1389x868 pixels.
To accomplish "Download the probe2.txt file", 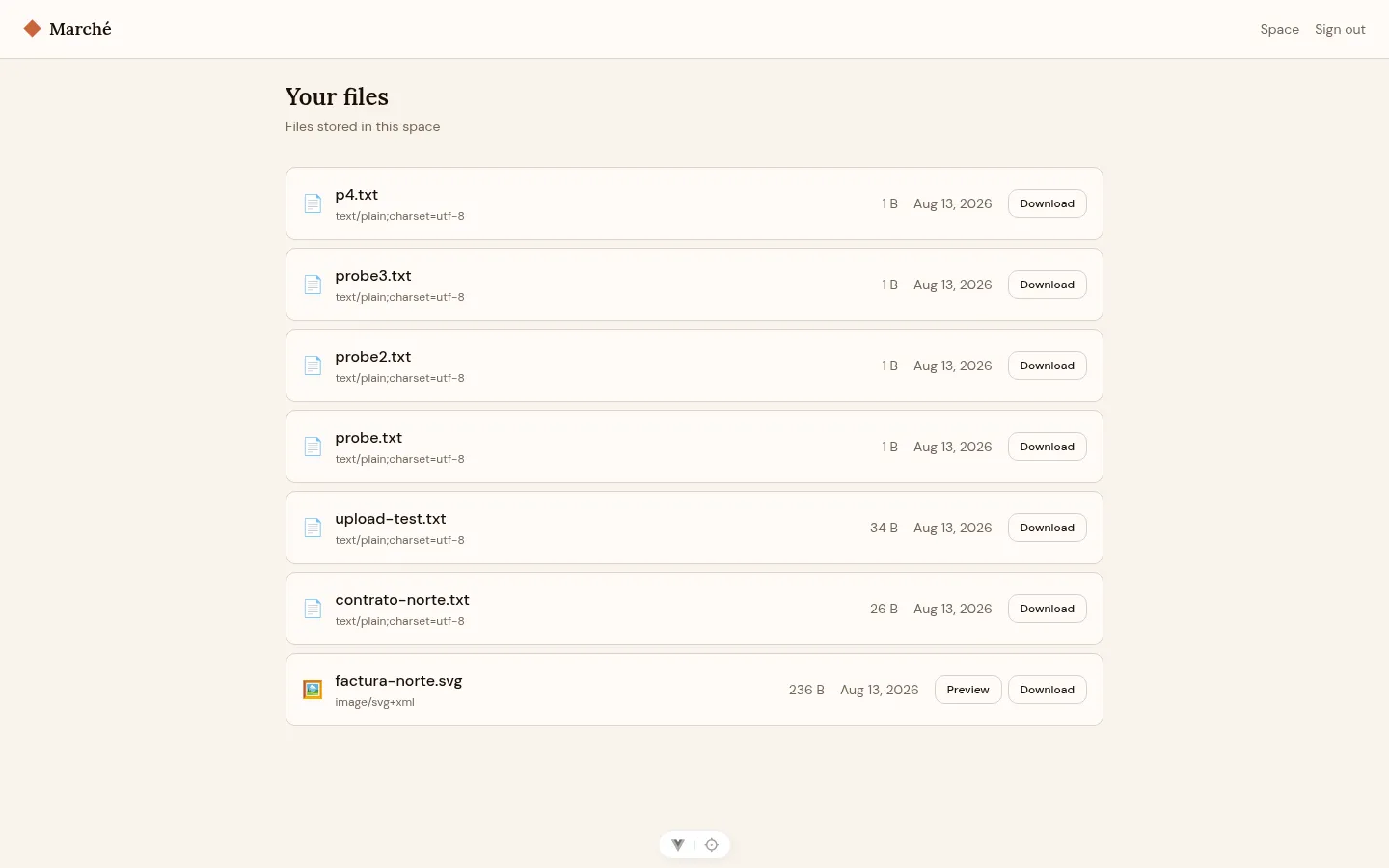I will tap(1047, 366).
